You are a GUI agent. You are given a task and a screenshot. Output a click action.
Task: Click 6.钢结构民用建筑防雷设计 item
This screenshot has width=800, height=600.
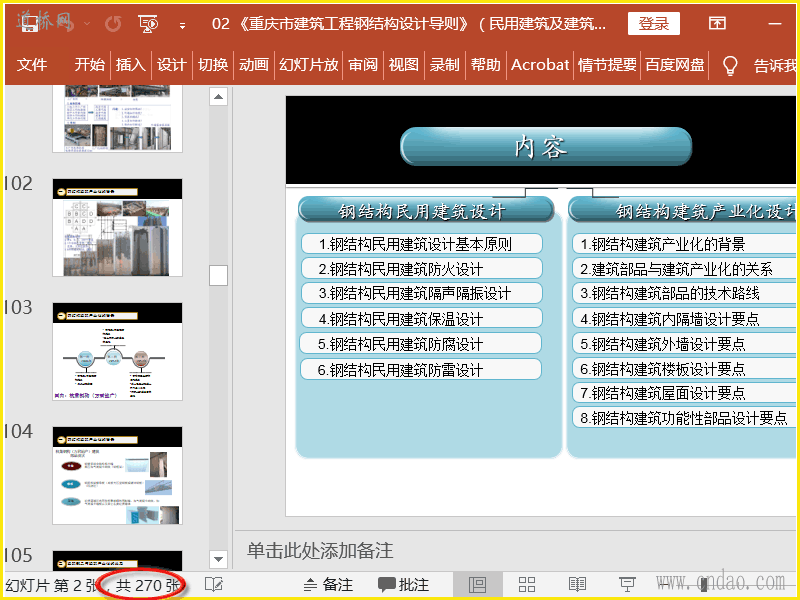421,369
